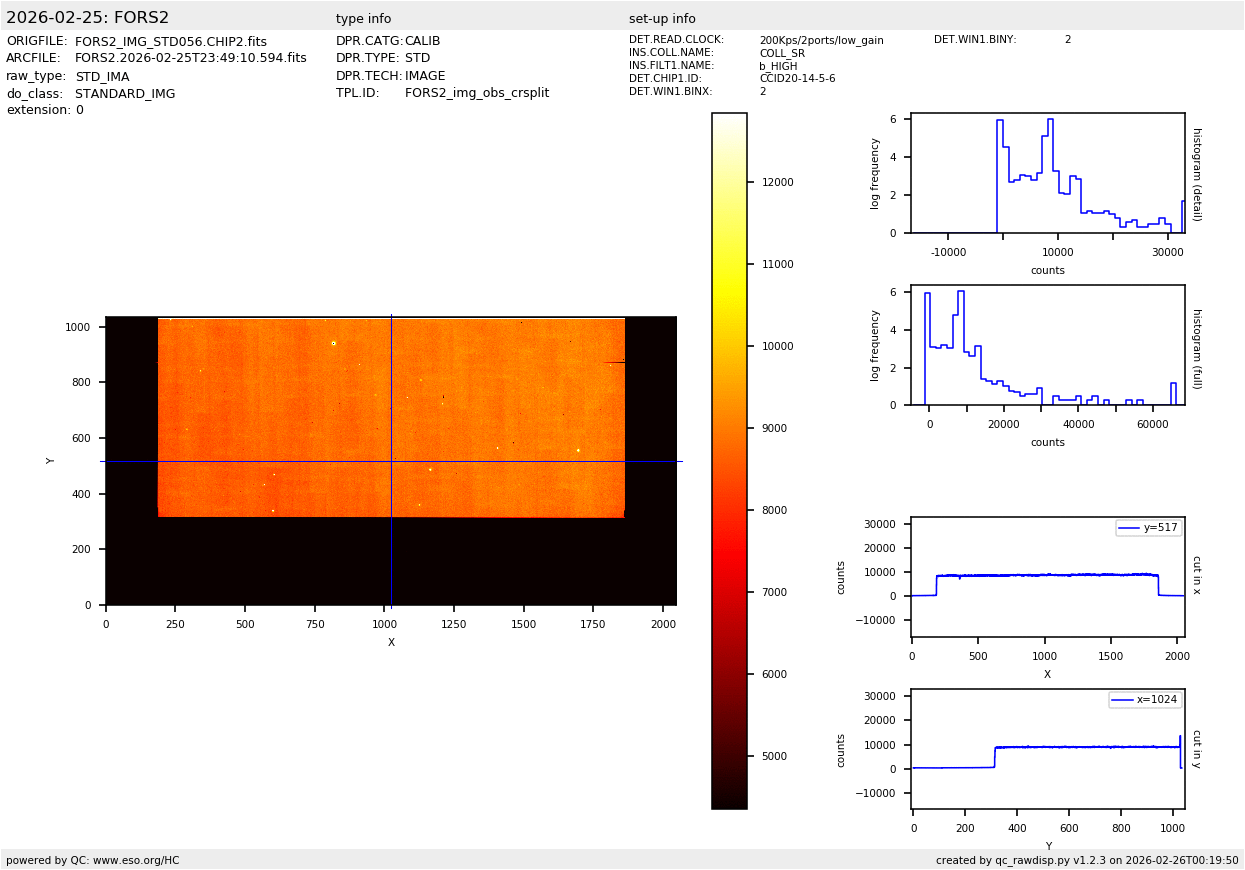
Task: Click the TPL.ID value FORS2_img_obs_crsplit
Action: click(477, 93)
